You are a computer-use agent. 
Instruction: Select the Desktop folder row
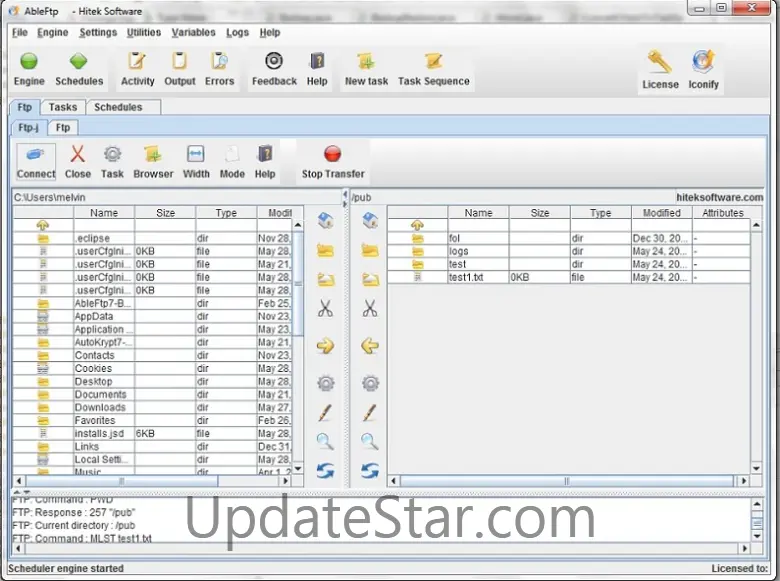(153, 382)
